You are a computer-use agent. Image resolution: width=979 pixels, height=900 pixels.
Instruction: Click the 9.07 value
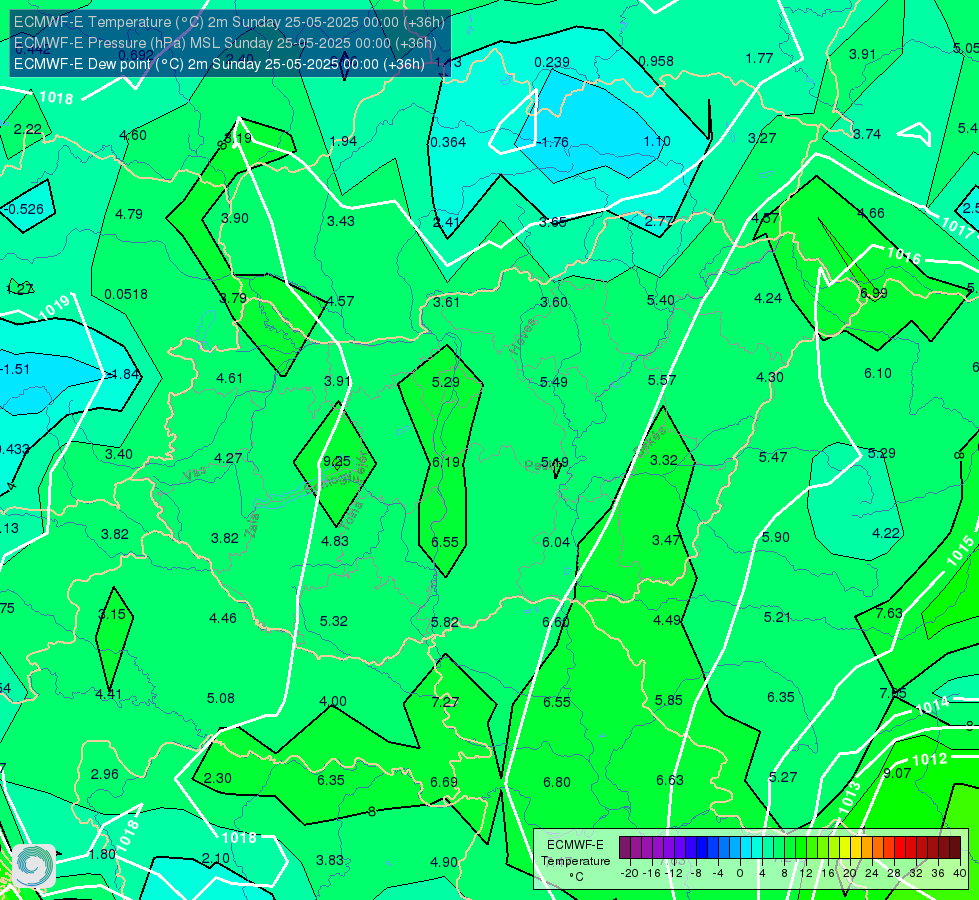coord(897,774)
